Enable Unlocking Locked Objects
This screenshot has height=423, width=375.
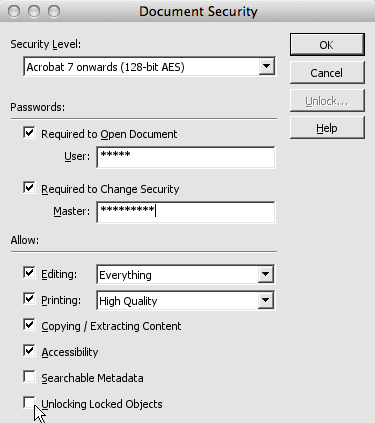click(x=29, y=402)
